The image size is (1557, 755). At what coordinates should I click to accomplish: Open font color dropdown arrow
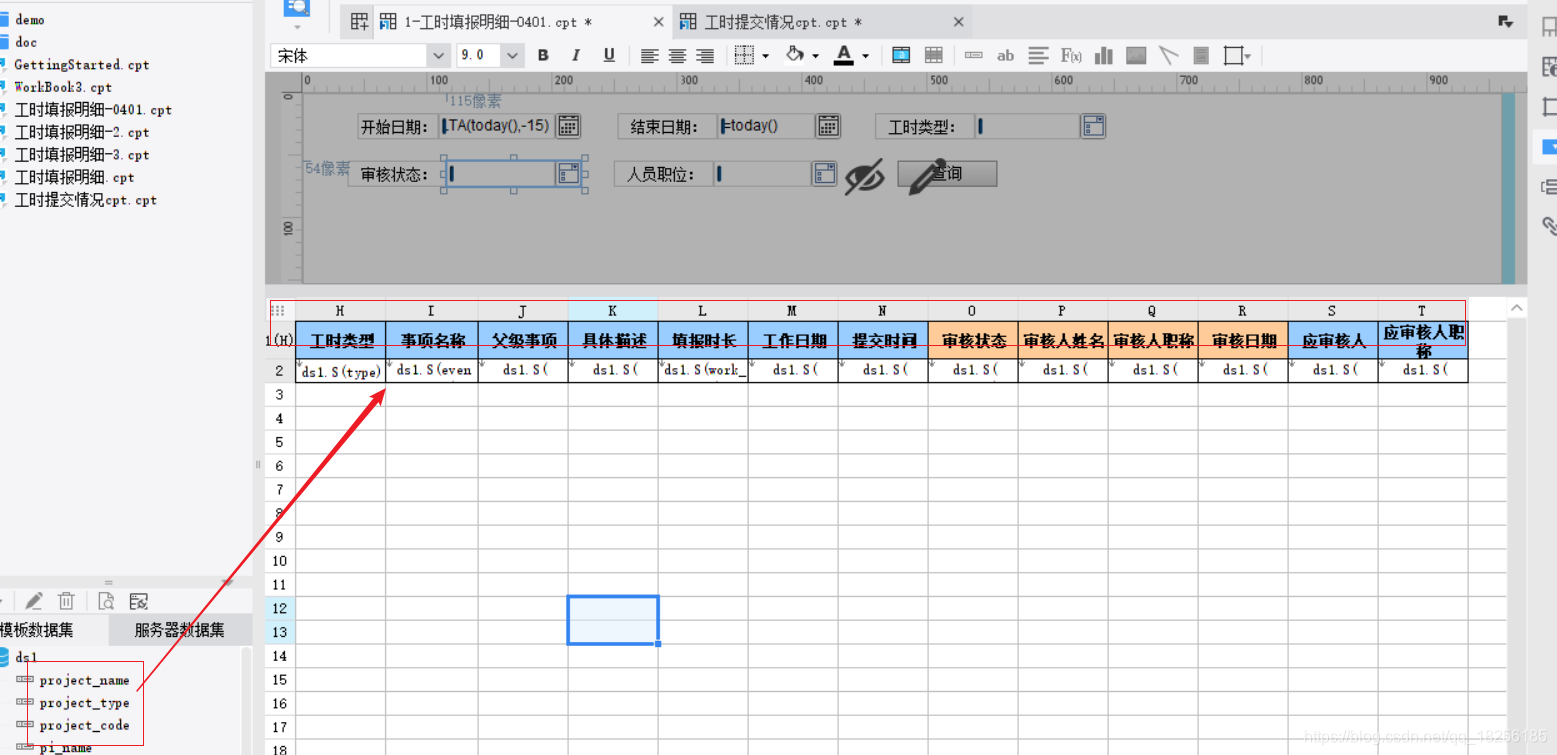865,56
